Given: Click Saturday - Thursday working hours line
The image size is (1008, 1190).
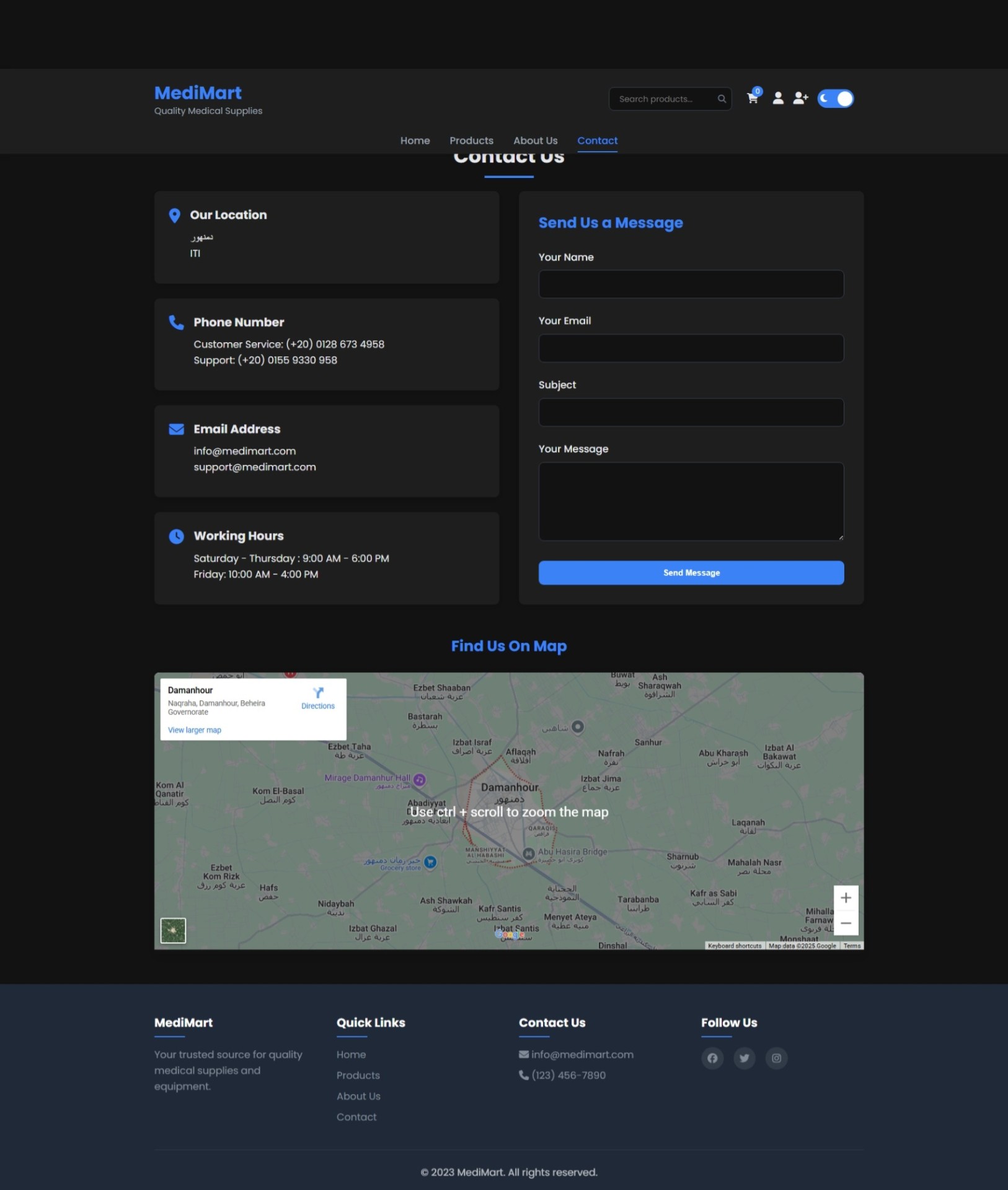Looking at the screenshot, I should coord(291,558).
